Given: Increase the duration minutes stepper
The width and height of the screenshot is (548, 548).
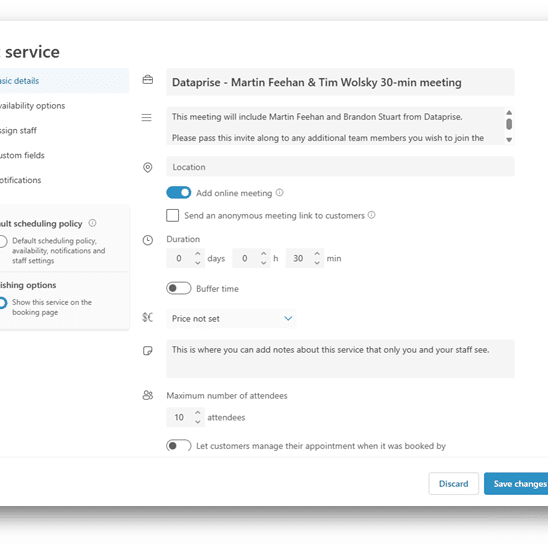Looking at the screenshot, I should (317, 254).
